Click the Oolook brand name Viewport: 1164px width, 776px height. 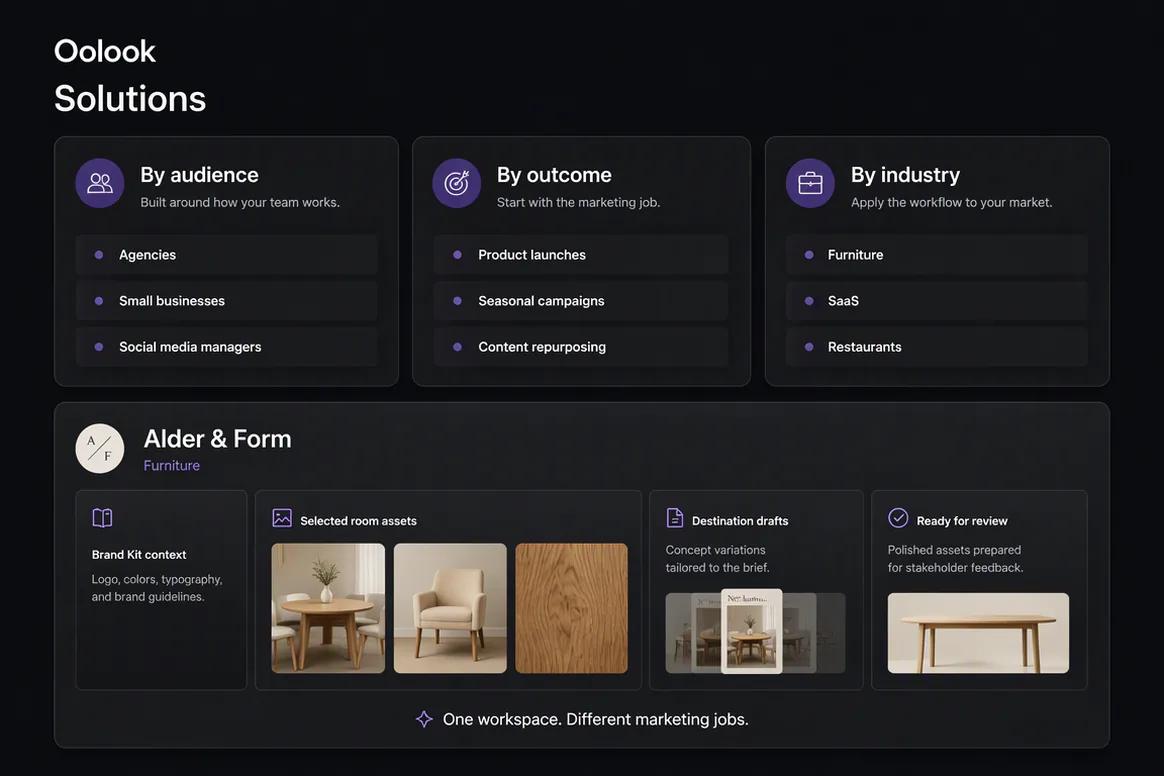pos(105,51)
